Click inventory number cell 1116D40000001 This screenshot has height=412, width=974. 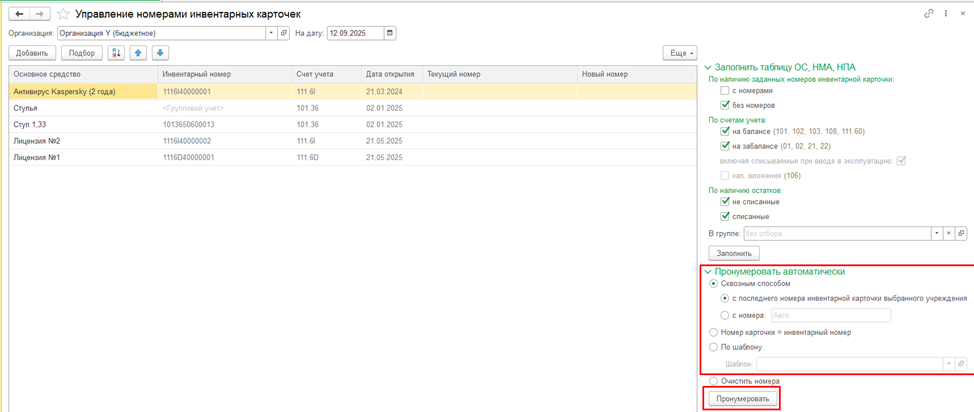[x=225, y=157]
